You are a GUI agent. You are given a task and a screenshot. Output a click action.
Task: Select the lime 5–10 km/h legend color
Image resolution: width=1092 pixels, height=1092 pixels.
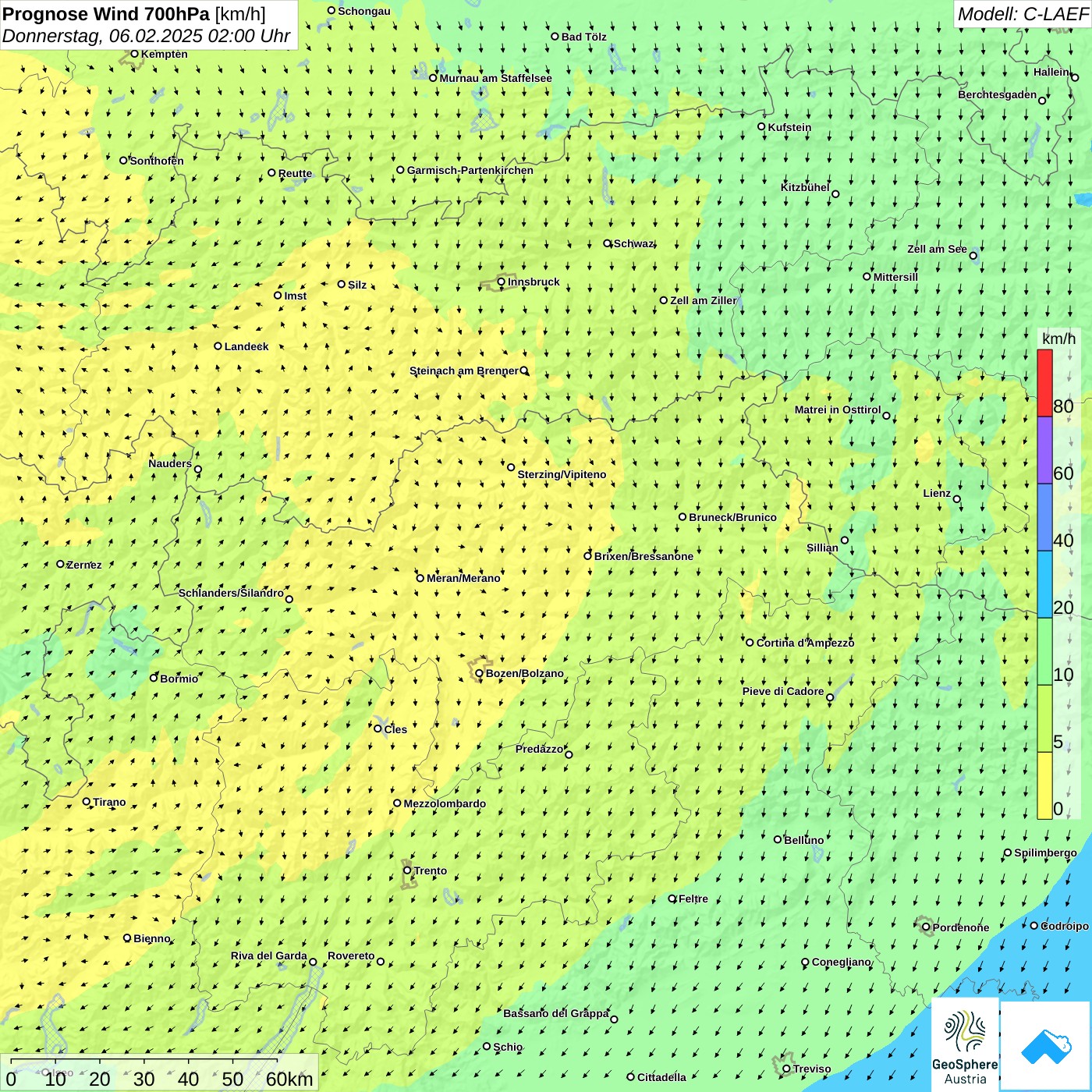tap(1044, 719)
